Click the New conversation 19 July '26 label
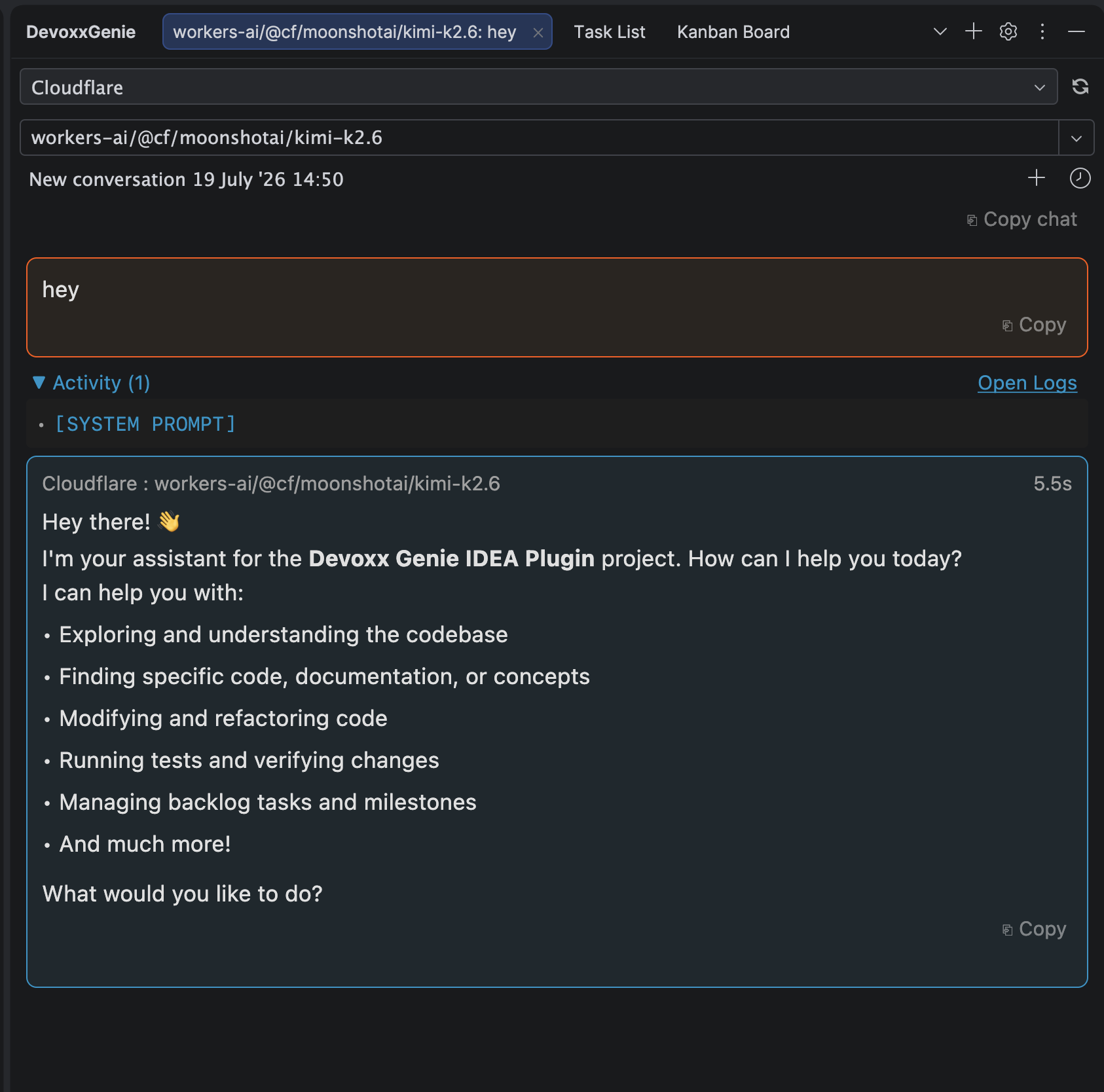 [x=187, y=179]
